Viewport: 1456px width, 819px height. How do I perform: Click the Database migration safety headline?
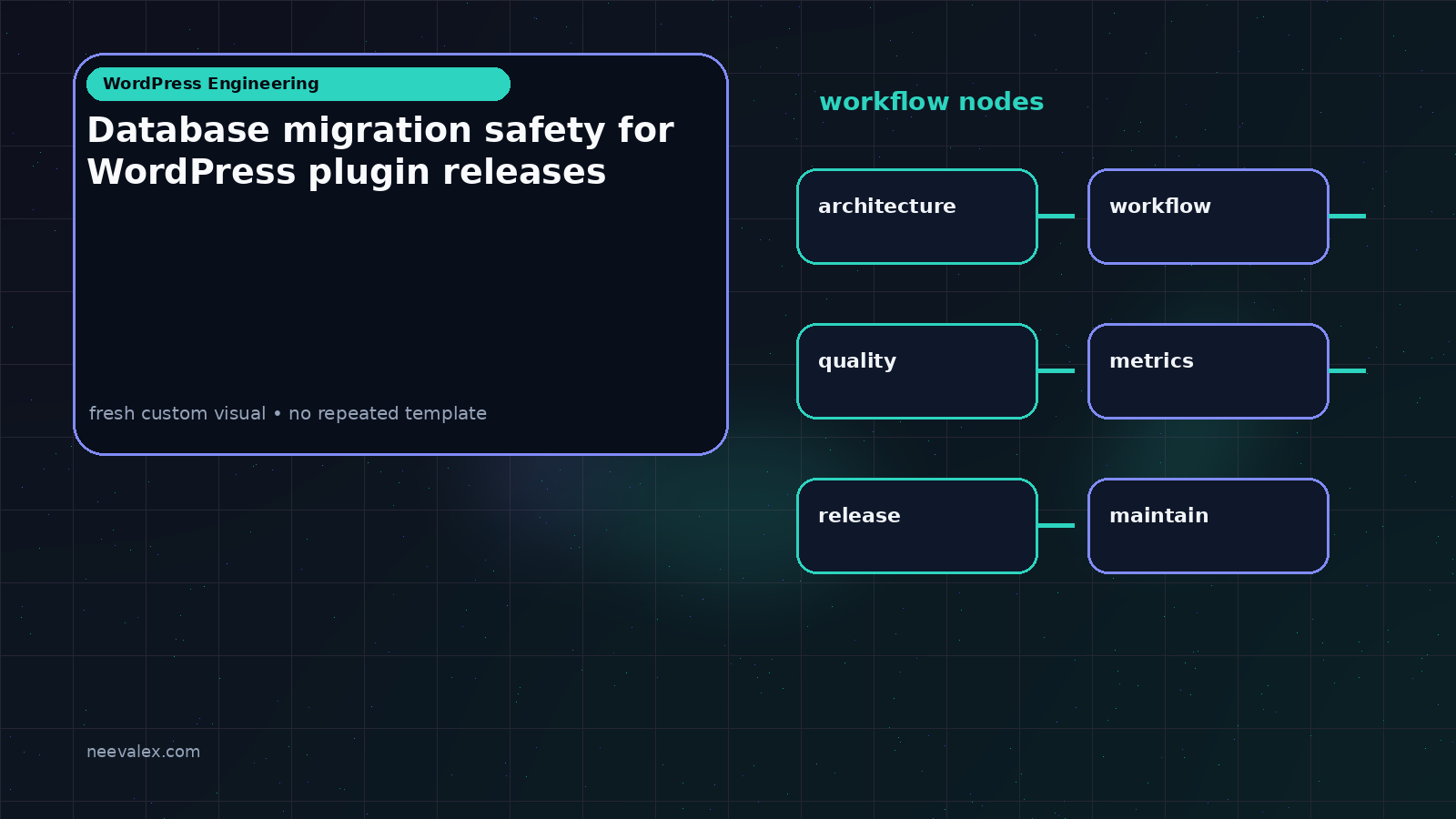[380, 151]
